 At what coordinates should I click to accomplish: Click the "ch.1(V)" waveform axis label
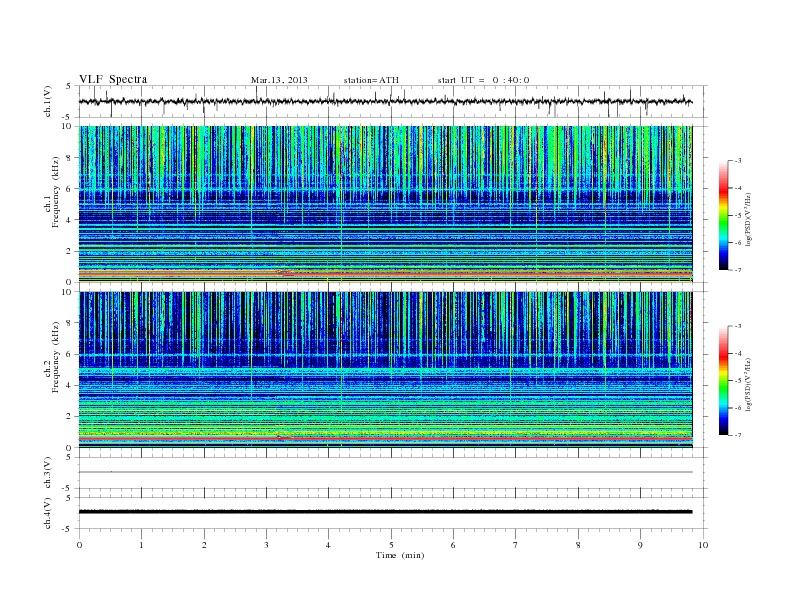(48, 101)
